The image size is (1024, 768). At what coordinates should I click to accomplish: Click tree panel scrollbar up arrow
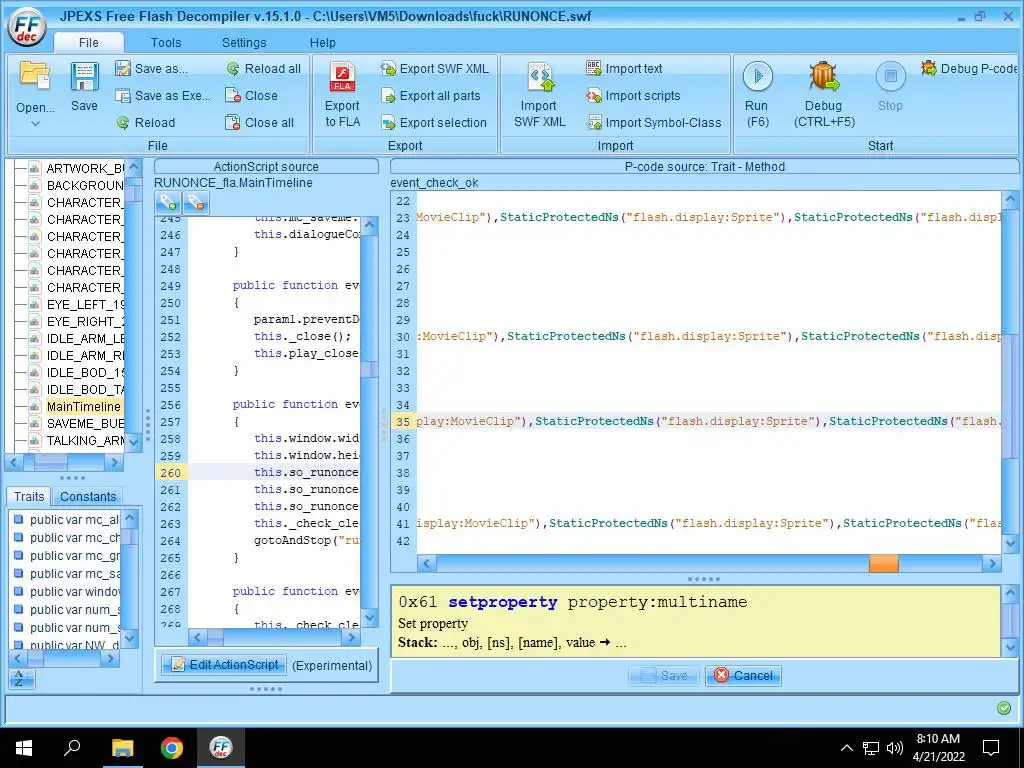click(134, 168)
